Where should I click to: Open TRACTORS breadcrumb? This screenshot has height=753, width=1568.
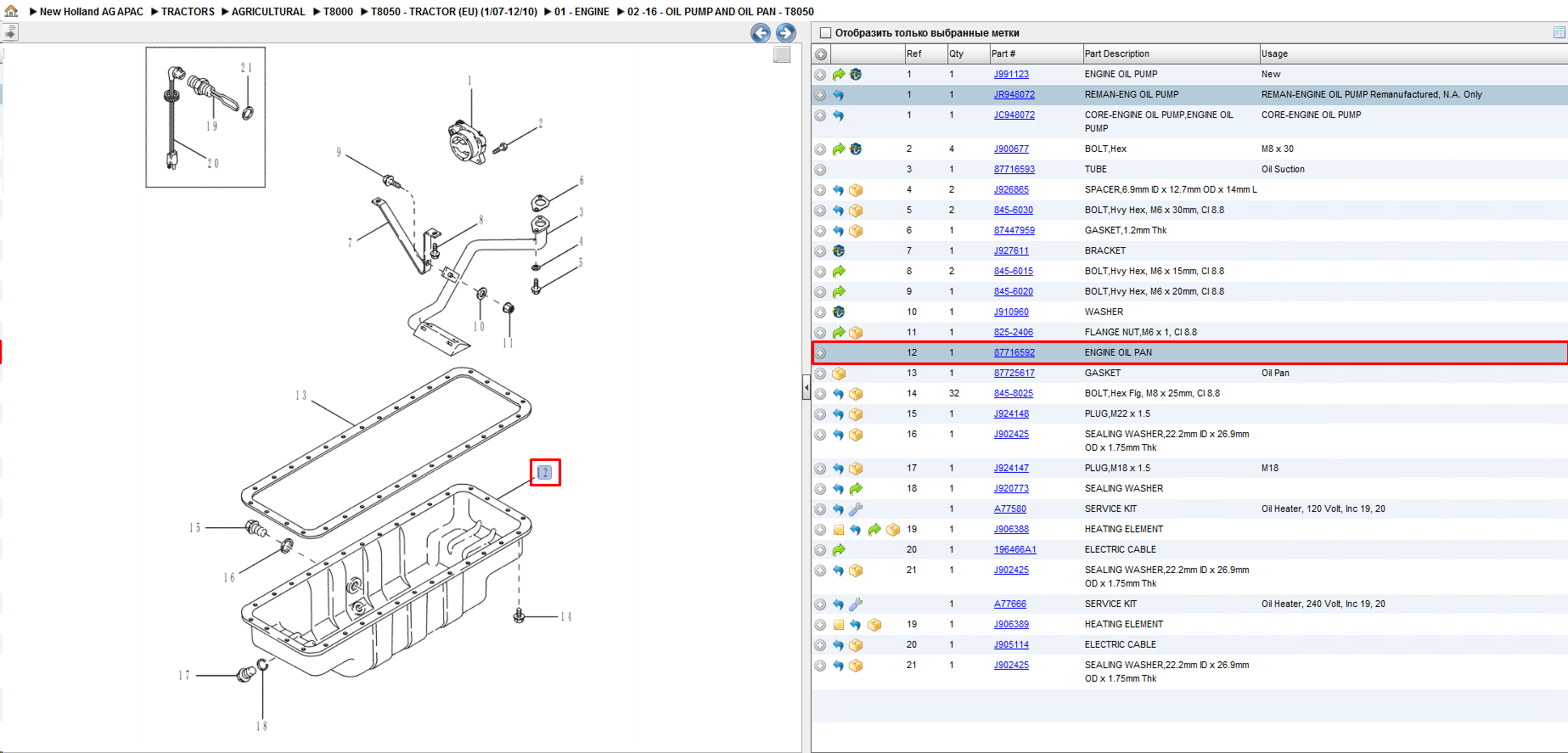click(188, 12)
